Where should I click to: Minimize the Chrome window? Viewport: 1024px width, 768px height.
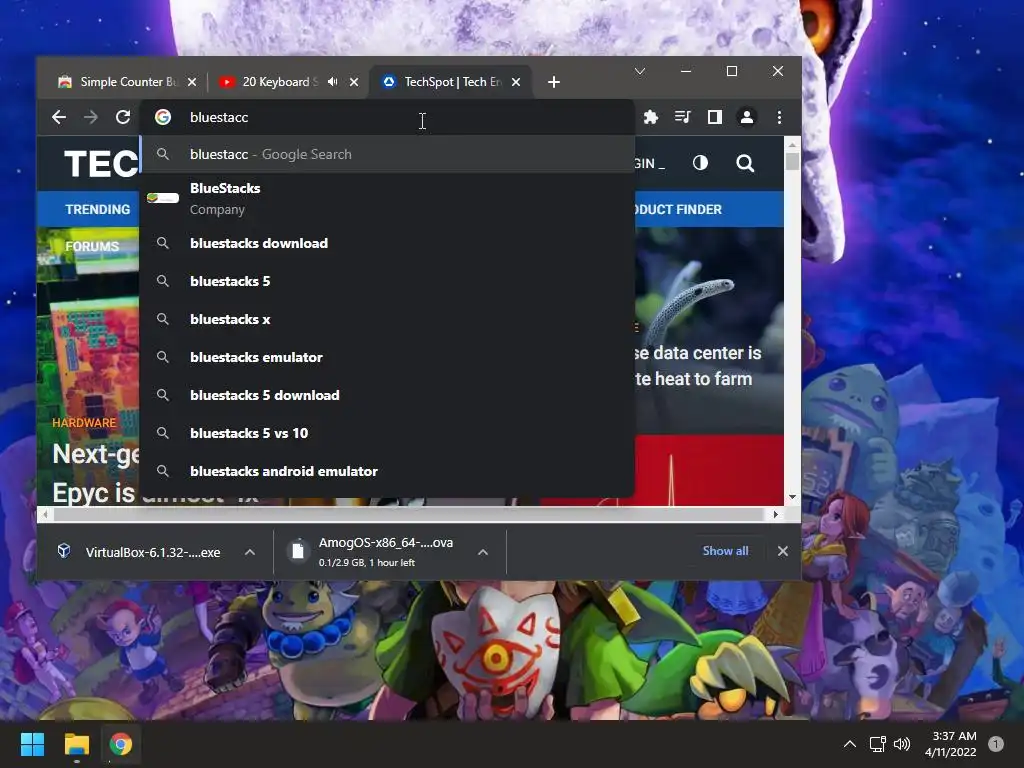pos(686,71)
